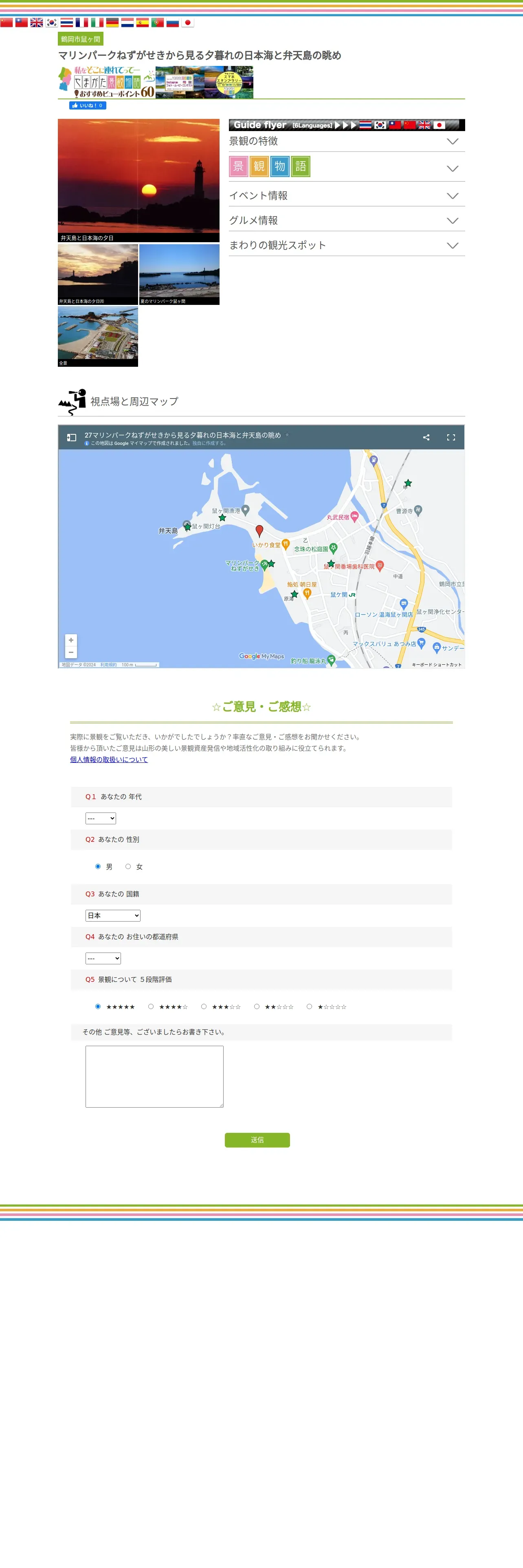Pick the Japan flag in the top language bar
The image size is (523, 1568).
coord(187,22)
